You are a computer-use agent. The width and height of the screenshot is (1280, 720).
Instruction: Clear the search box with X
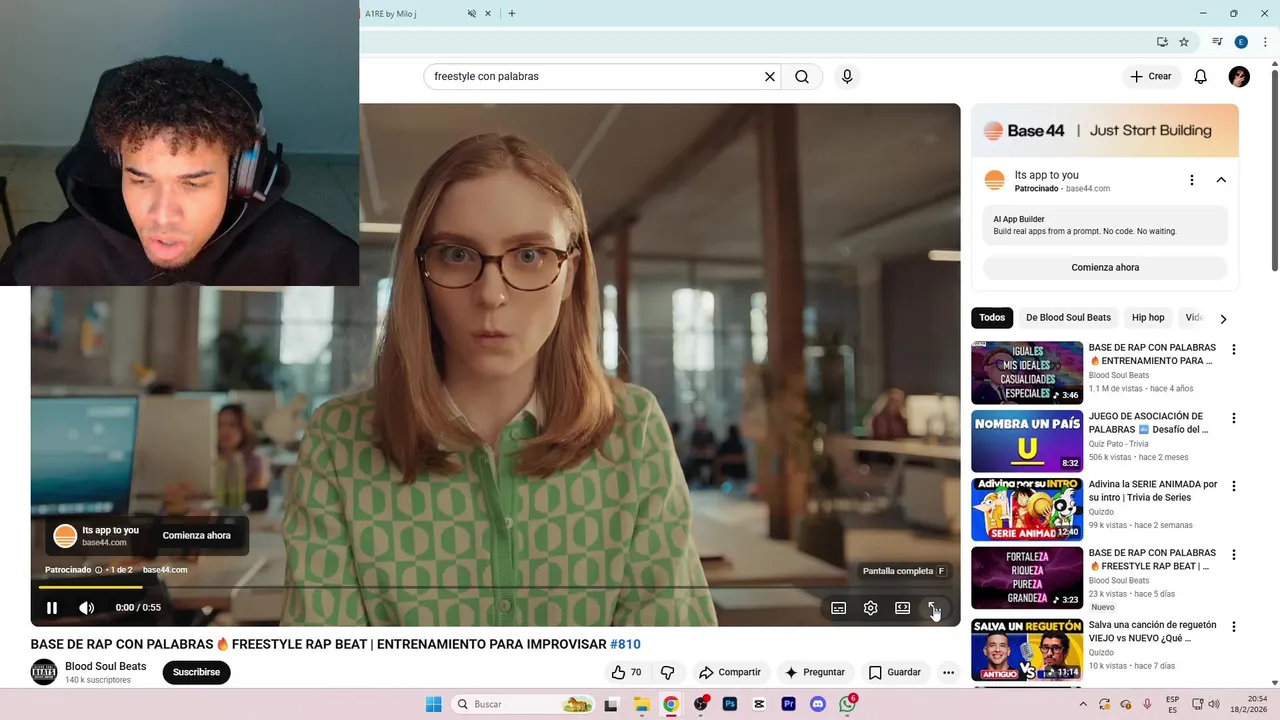(x=770, y=76)
